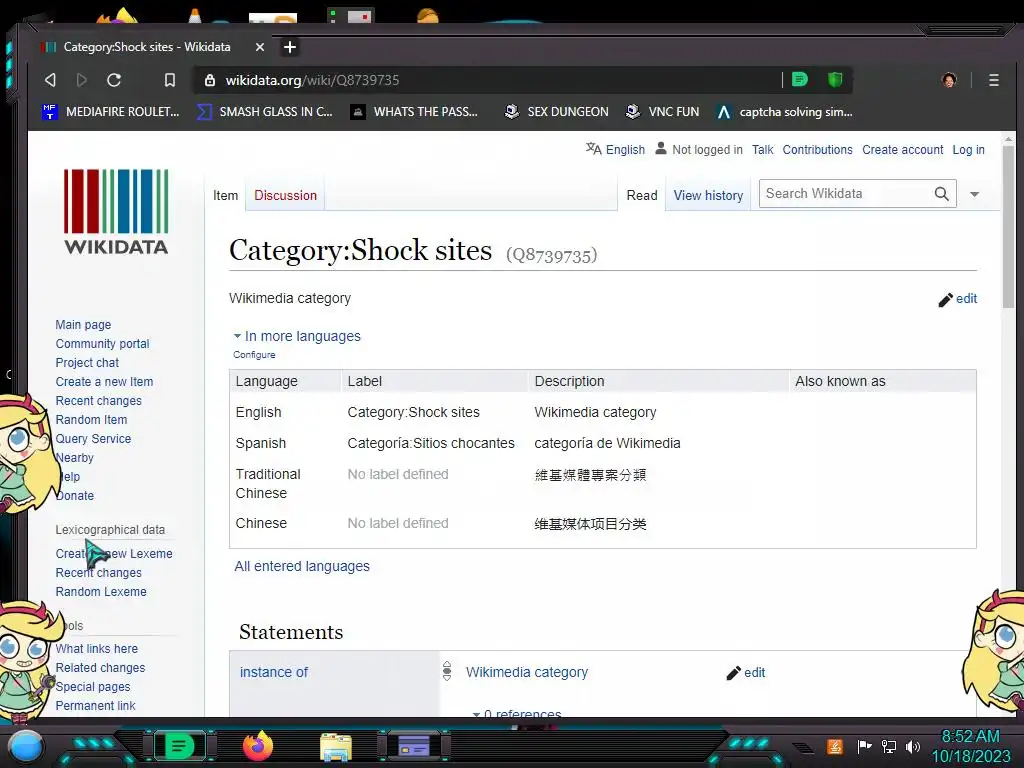The width and height of the screenshot is (1024, 768).
Task: Click the rank selector icon beside Wikimedia category
Action: (x=447, y=671)
